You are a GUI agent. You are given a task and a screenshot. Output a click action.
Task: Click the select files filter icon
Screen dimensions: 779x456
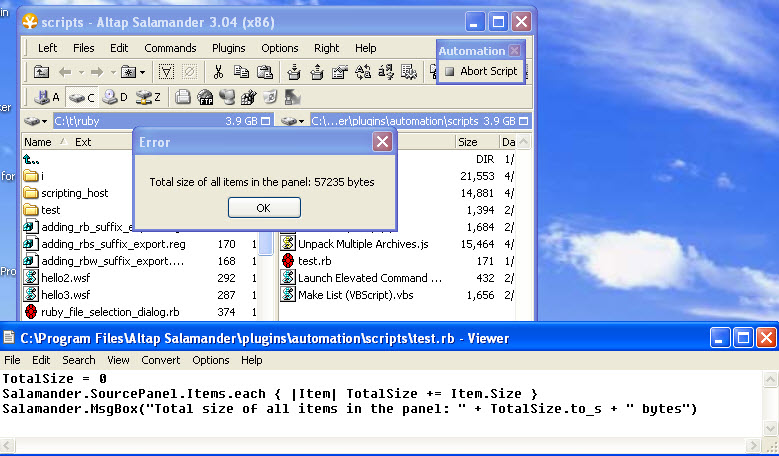(x=166, y=72)
